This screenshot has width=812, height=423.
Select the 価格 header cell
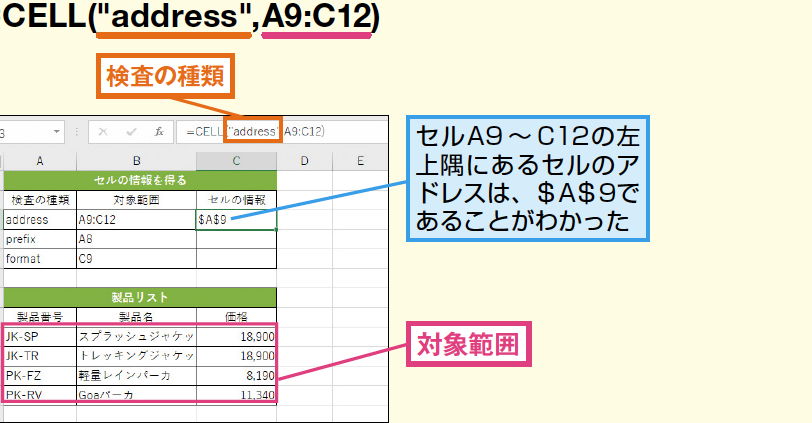coord(236,316)
